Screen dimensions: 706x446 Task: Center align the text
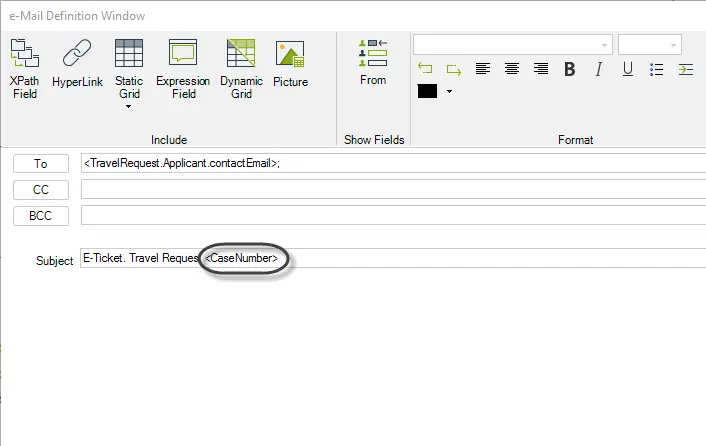tap(511, 69)
